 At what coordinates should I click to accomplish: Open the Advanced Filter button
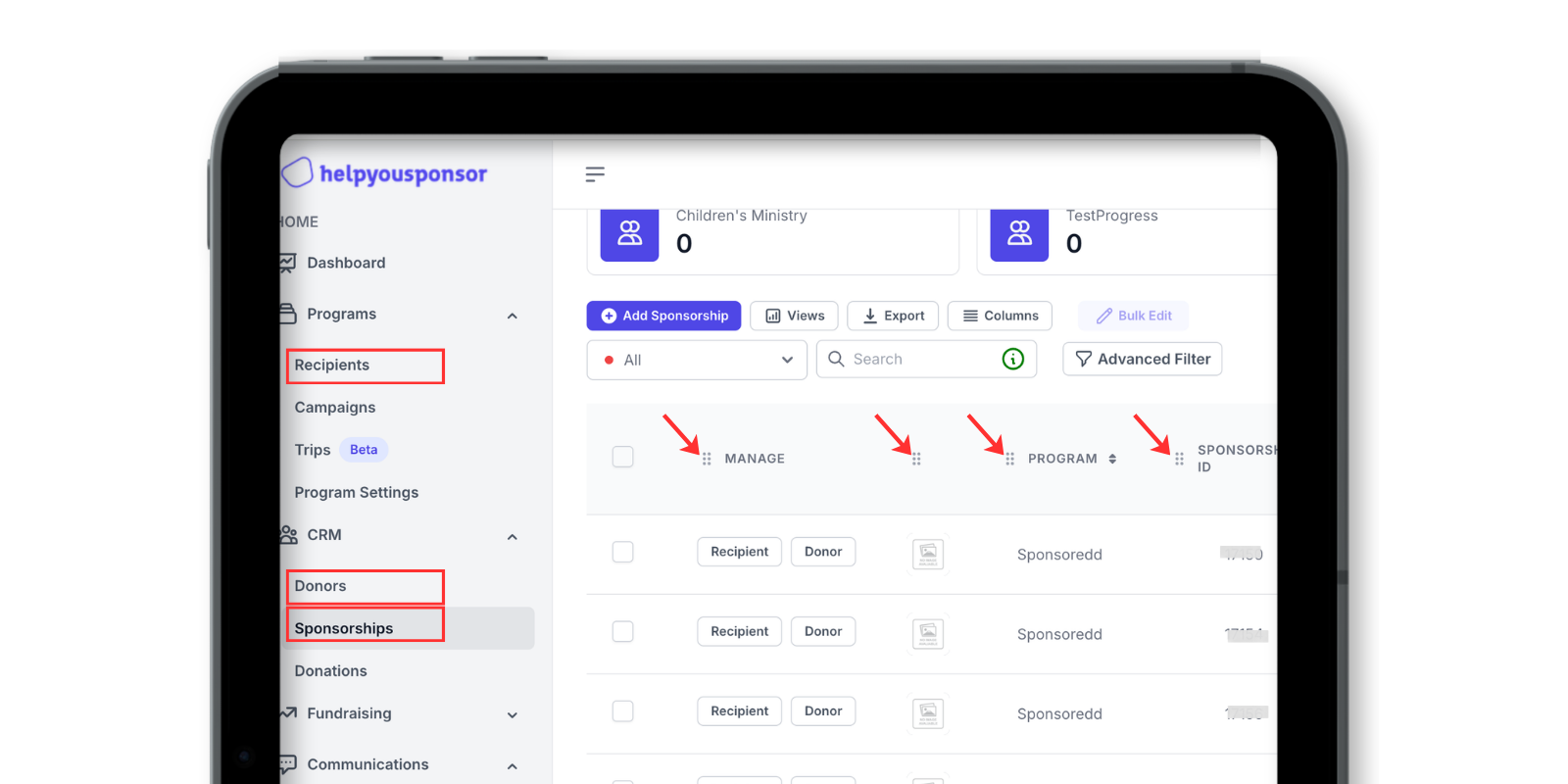pos(1142,360)
